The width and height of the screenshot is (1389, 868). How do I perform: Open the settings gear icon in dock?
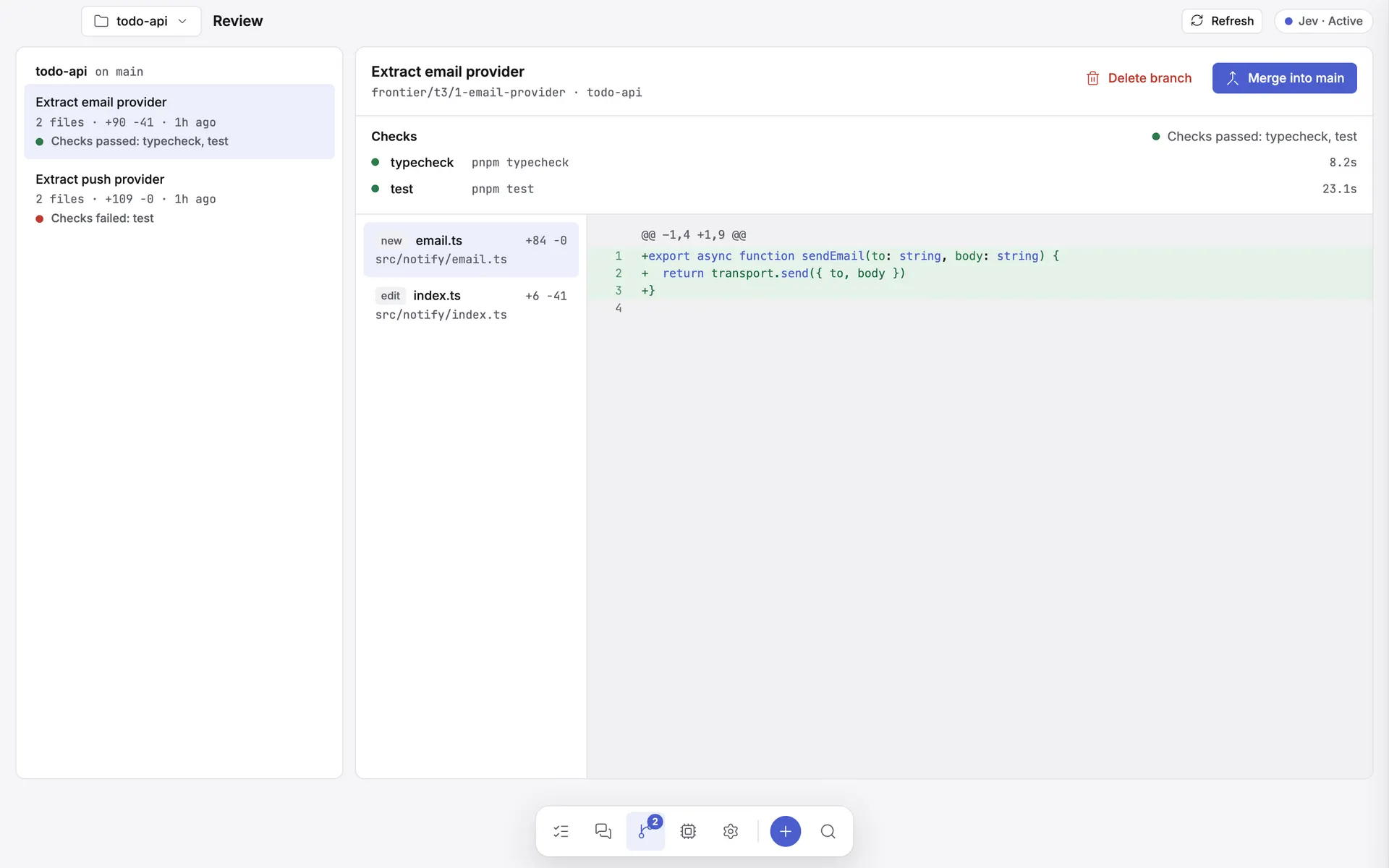731,831
